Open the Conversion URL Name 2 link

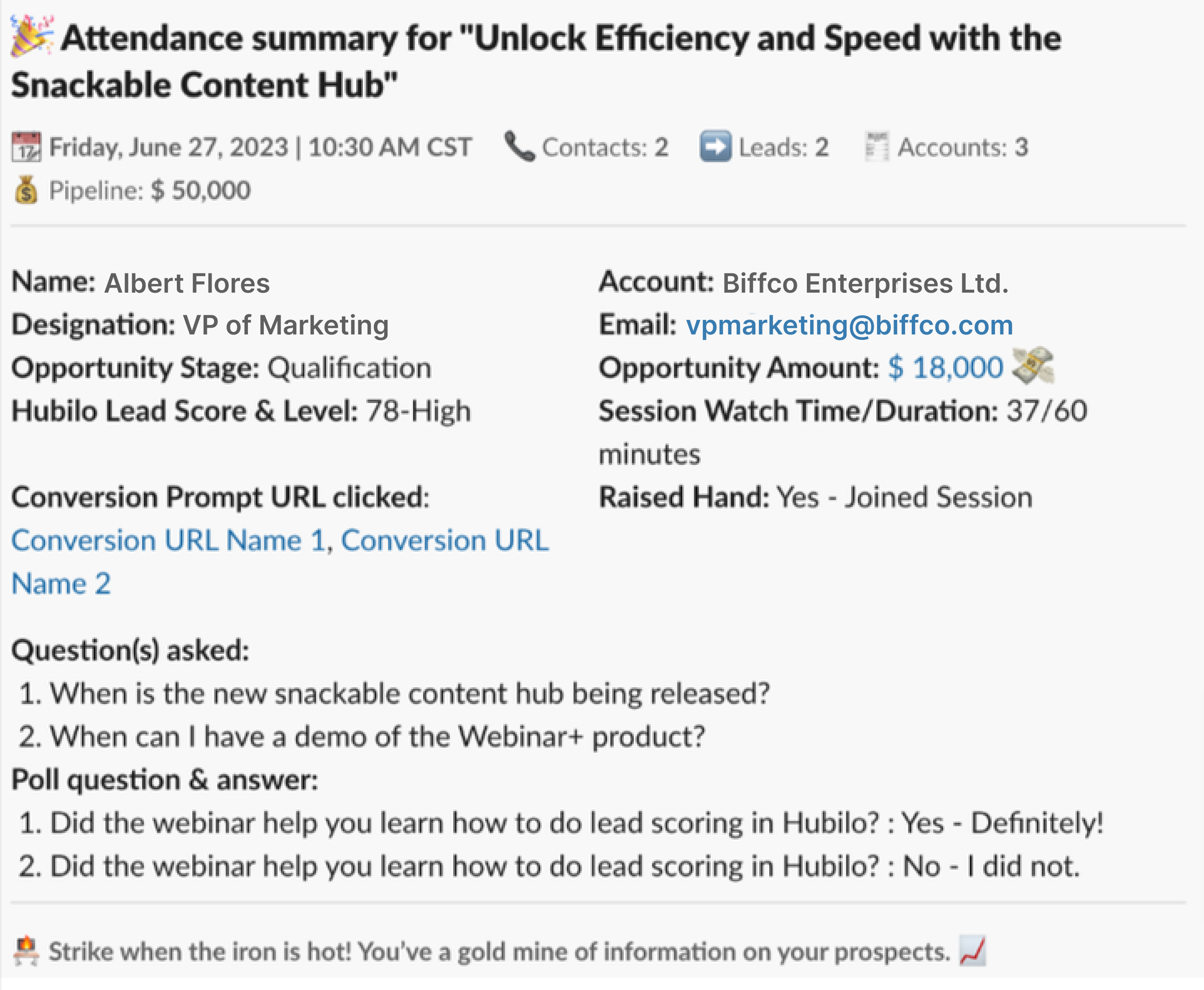point(280,562)
